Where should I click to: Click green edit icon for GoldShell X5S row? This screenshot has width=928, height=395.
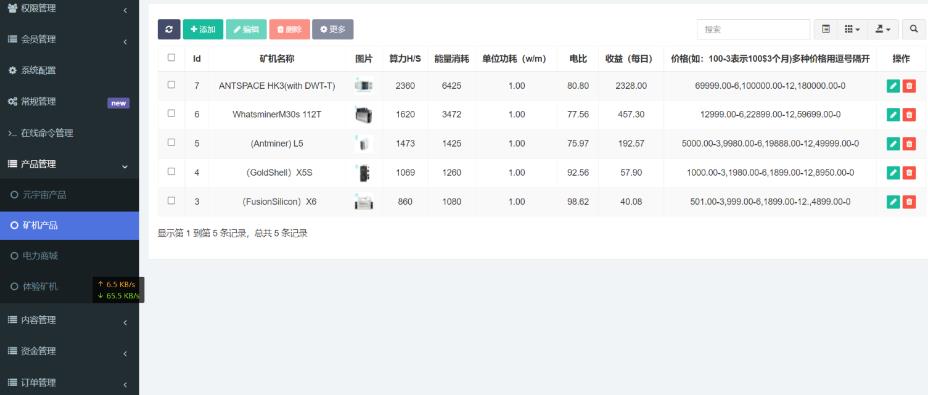click(893, 172)
